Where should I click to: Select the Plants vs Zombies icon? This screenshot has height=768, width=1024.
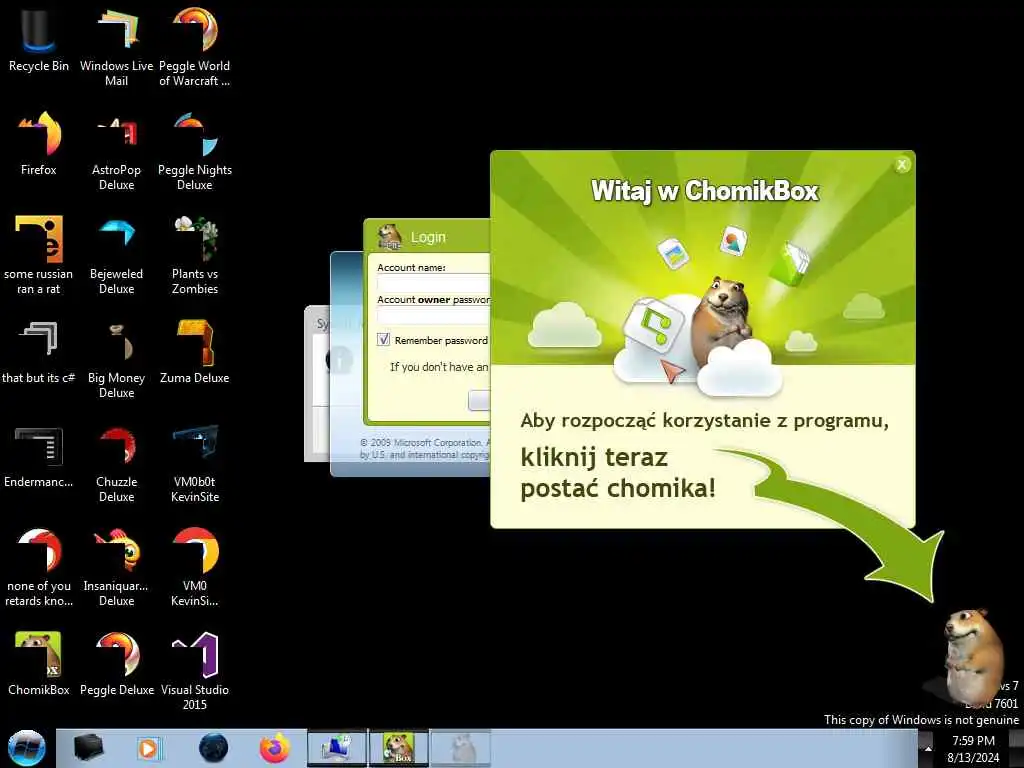(x=195, y=255)
